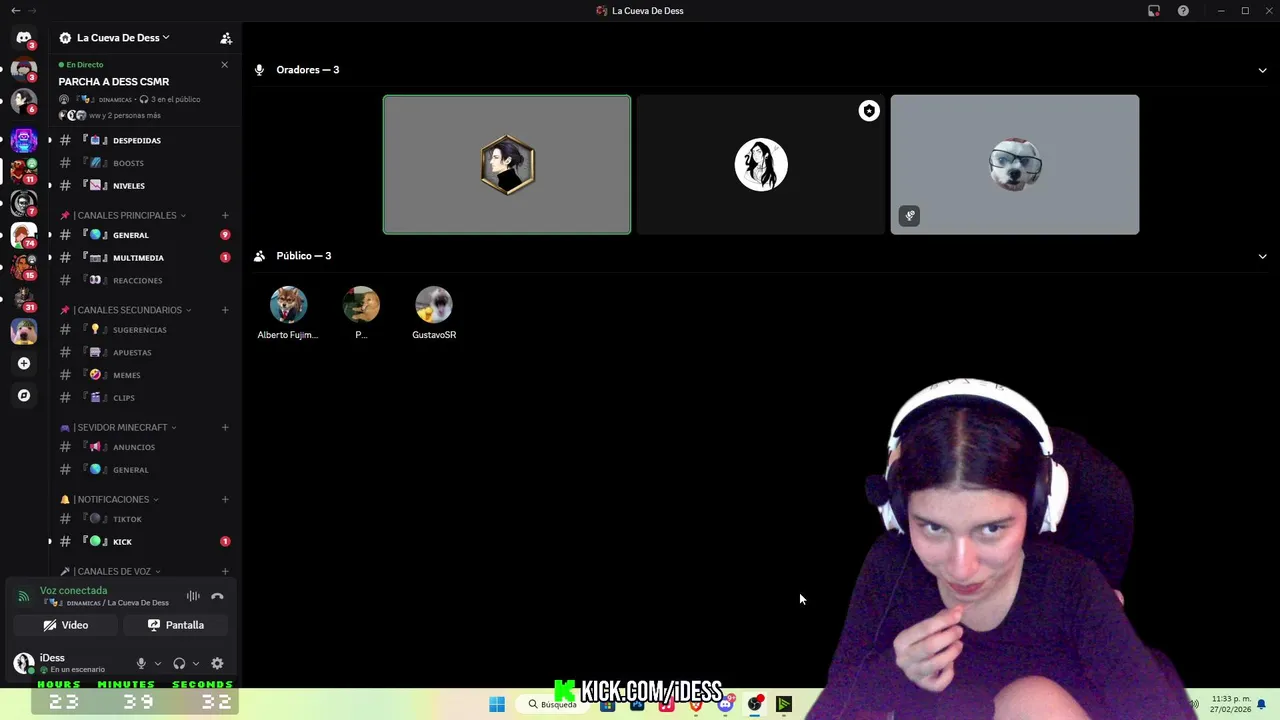Image resolution: width=1280 pixels, height=720 pixels.
Task: Select the speaker tile with hexagon avatar
Action: pos(507,165)
